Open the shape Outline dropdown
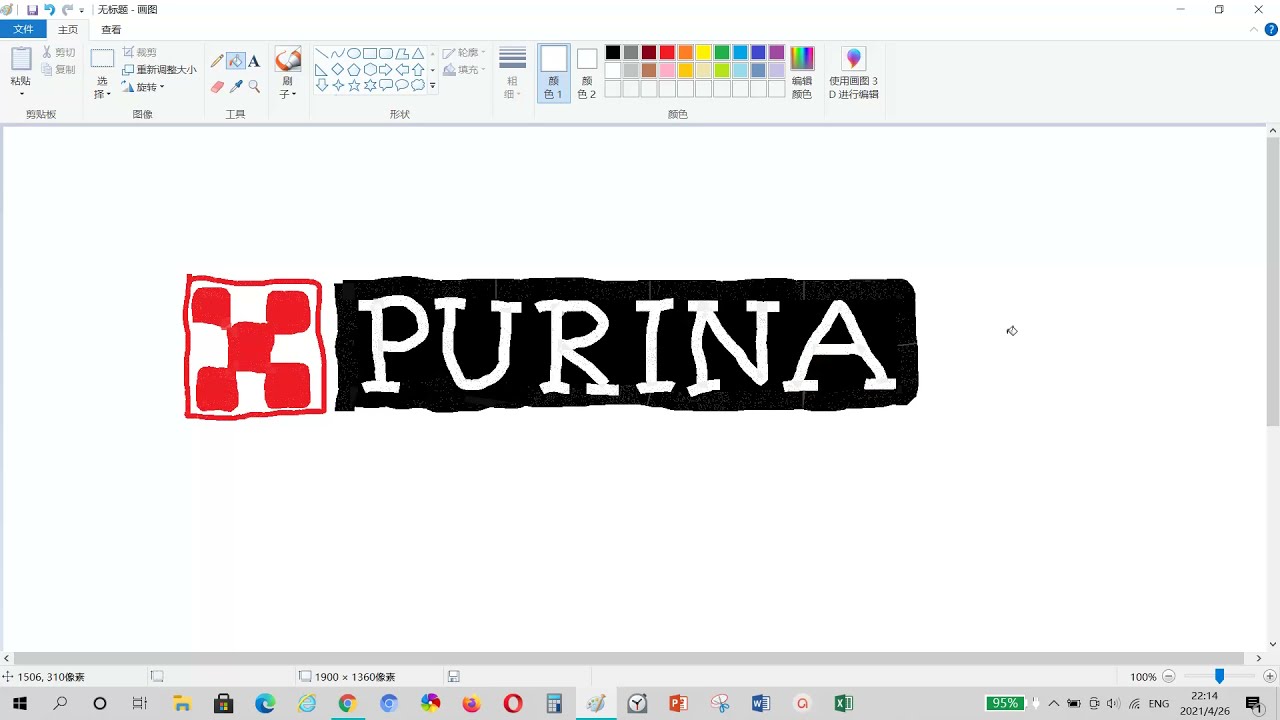Screen dimensions: 1280x720 (x=464, y=53)
